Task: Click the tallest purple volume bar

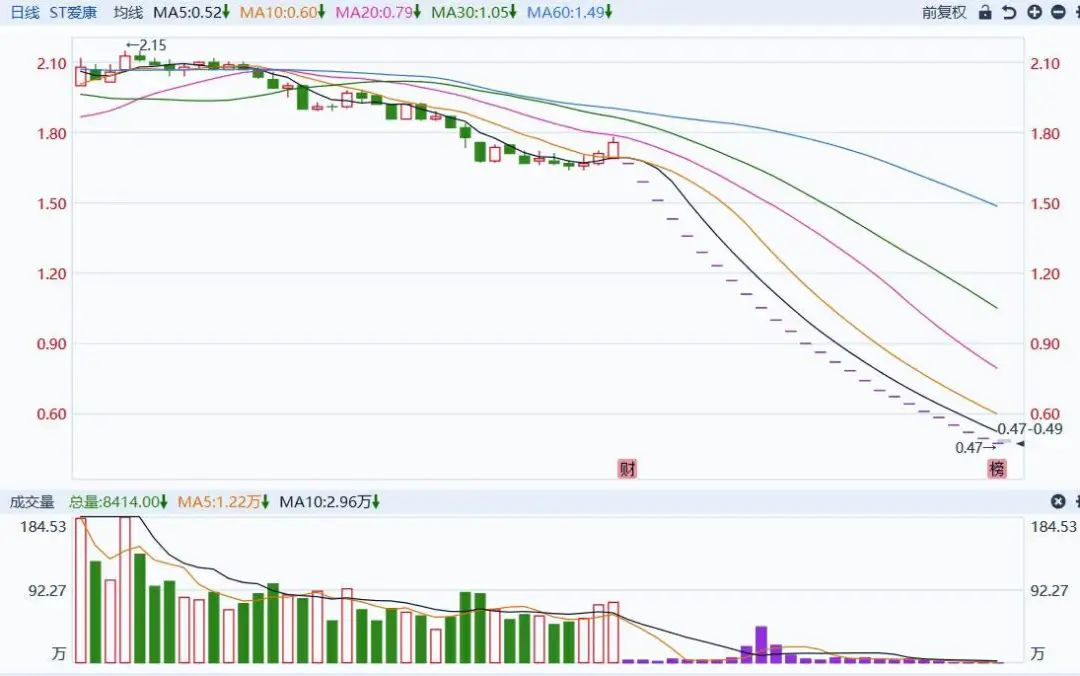Action: click(x=761, y=644)
